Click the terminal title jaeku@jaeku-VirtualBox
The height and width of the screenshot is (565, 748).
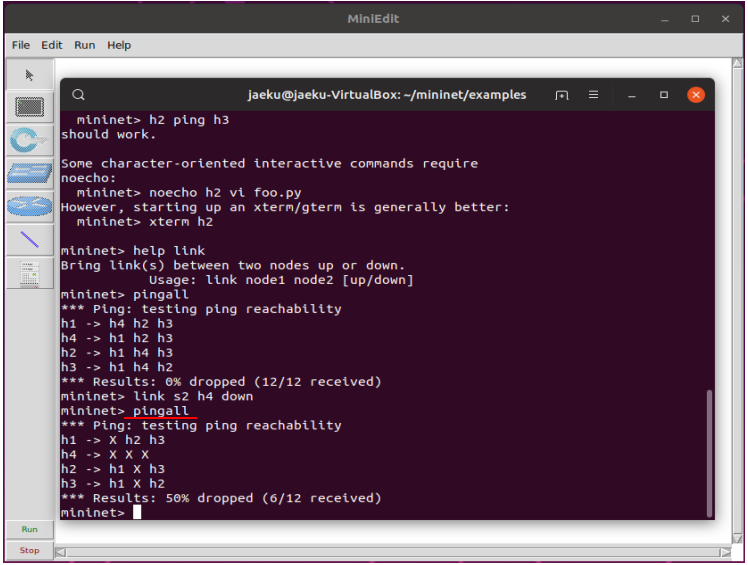coord(386,94)
